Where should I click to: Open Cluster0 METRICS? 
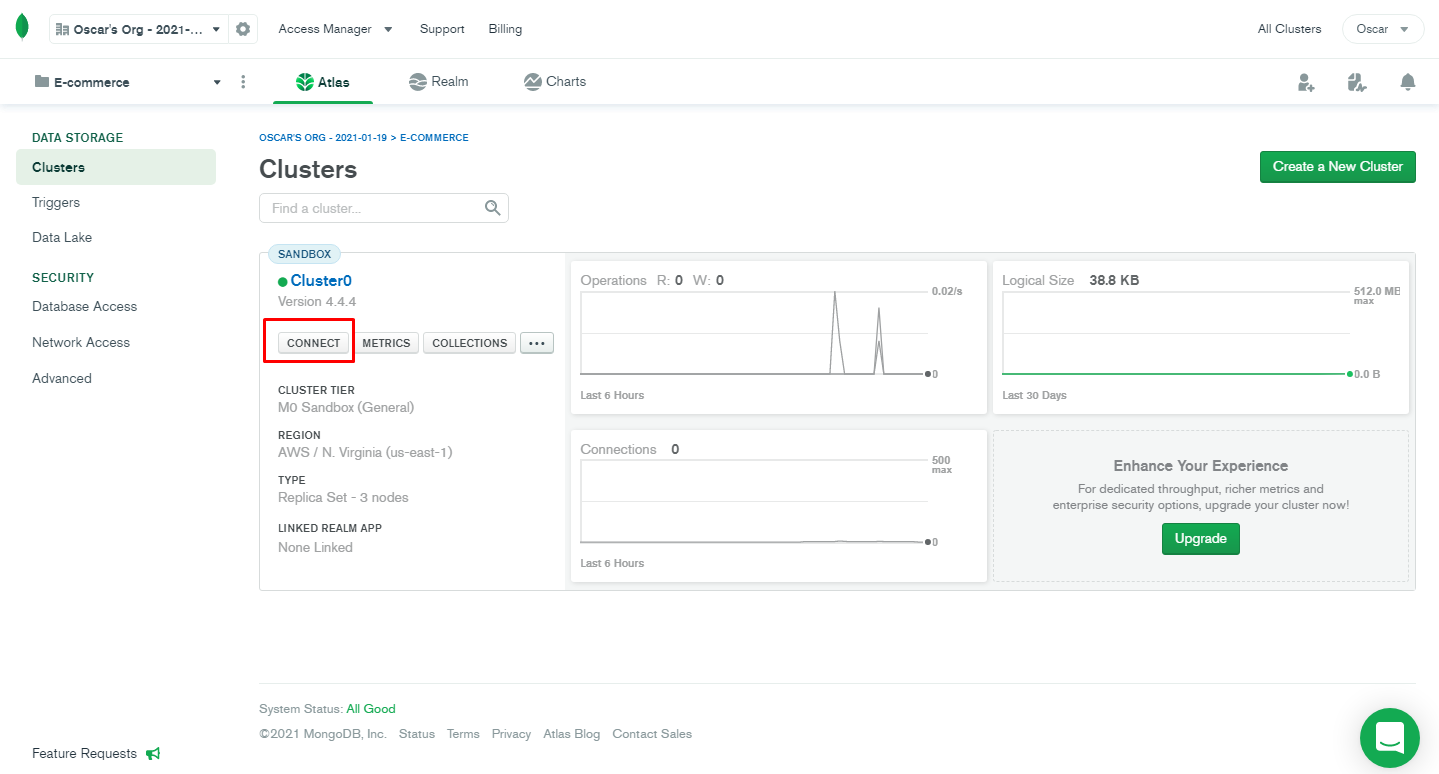click(x=386, y=343)
